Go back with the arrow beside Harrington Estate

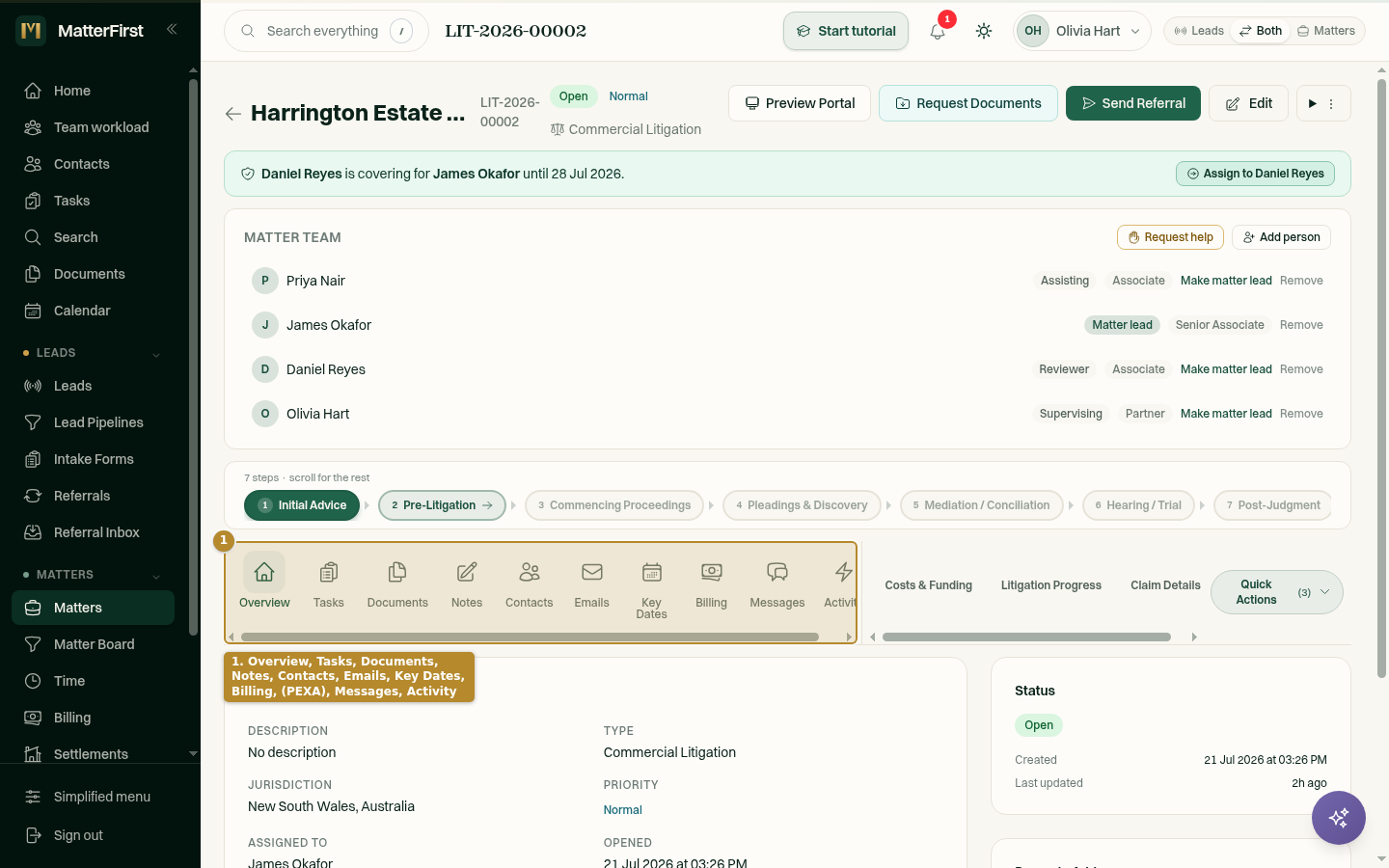(232, 114)
